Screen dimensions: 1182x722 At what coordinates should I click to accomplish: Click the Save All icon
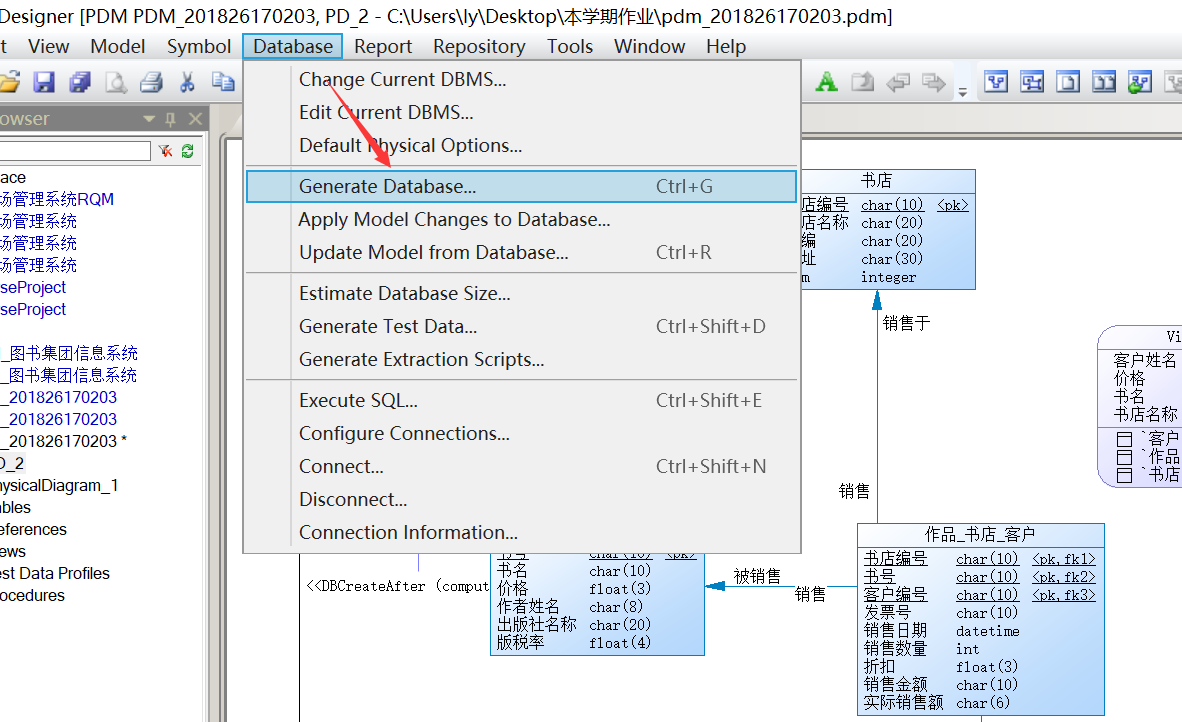coord(79,82)
